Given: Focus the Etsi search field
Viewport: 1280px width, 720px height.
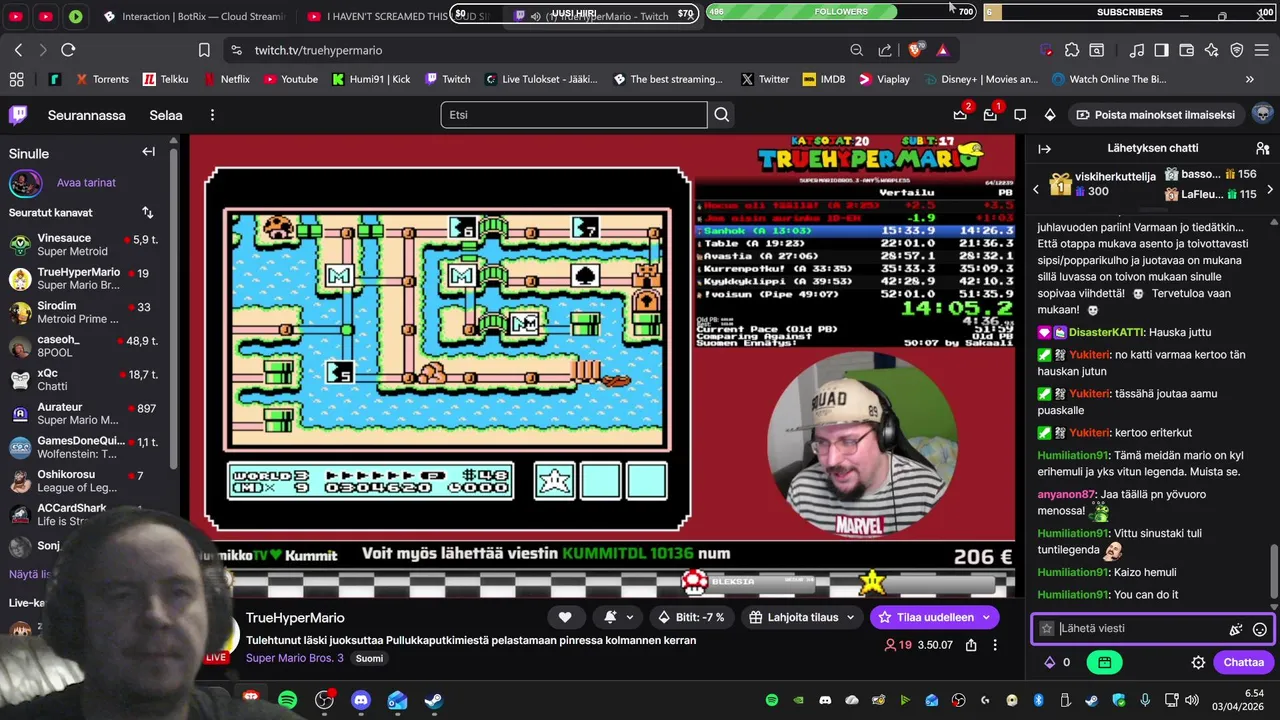Looking at the screenshot, I should (x=574, y=115).
